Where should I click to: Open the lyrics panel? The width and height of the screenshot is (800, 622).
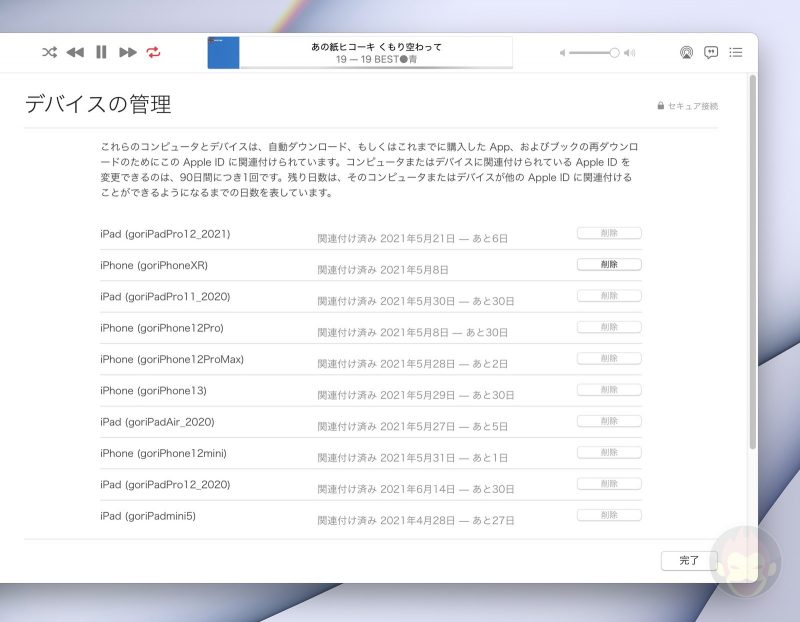coord(712,52)
